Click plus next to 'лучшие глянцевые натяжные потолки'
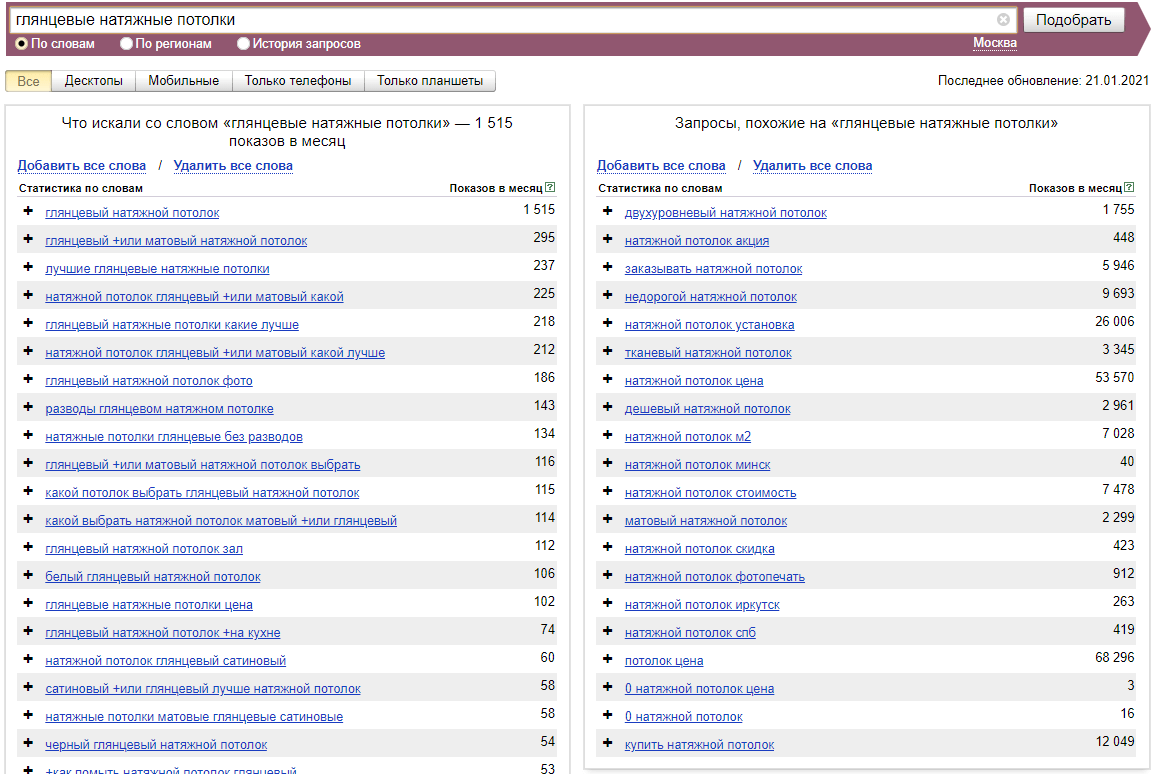The image size is (1155, 774). tap(28, 267)
